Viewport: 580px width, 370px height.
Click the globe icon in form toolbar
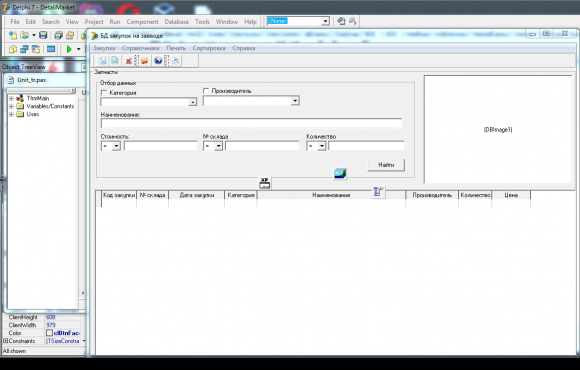click(158, 61)
